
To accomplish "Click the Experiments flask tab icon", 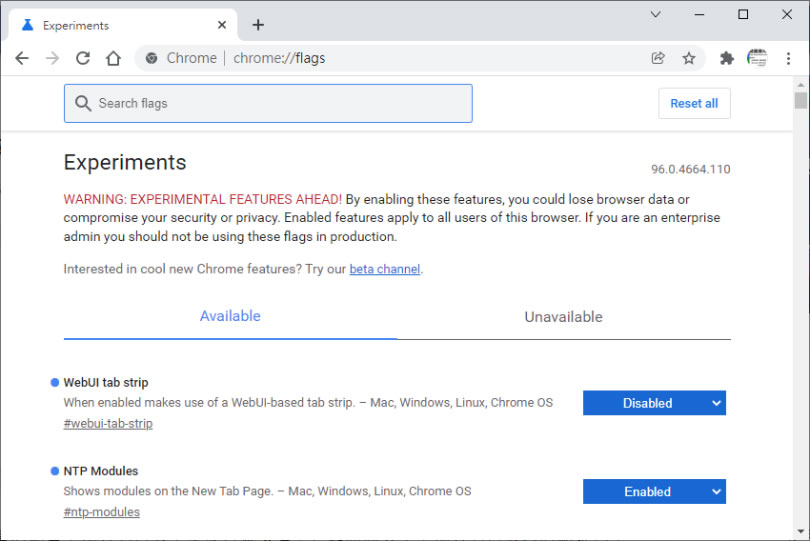I will tap(27, 25).
